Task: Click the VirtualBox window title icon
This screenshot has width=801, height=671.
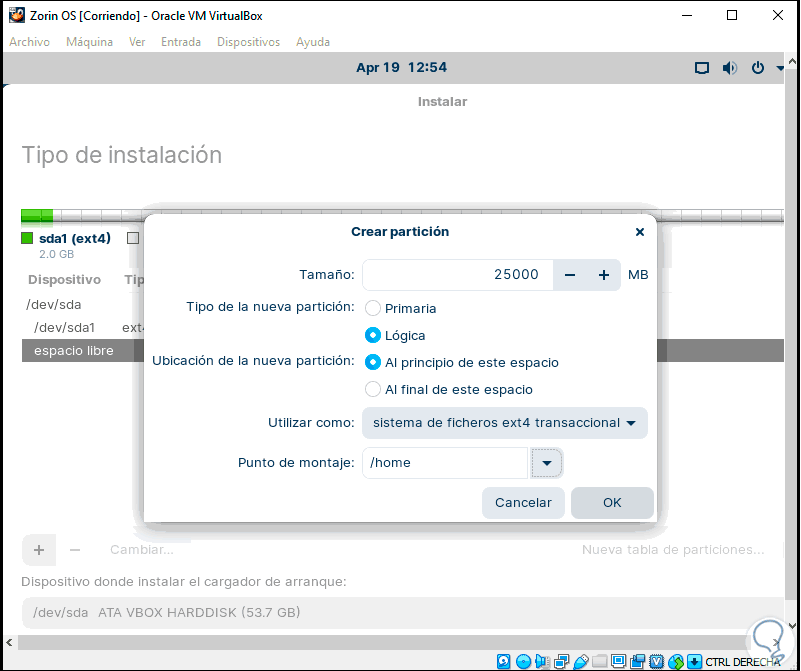Action: [x=17, y=15]
